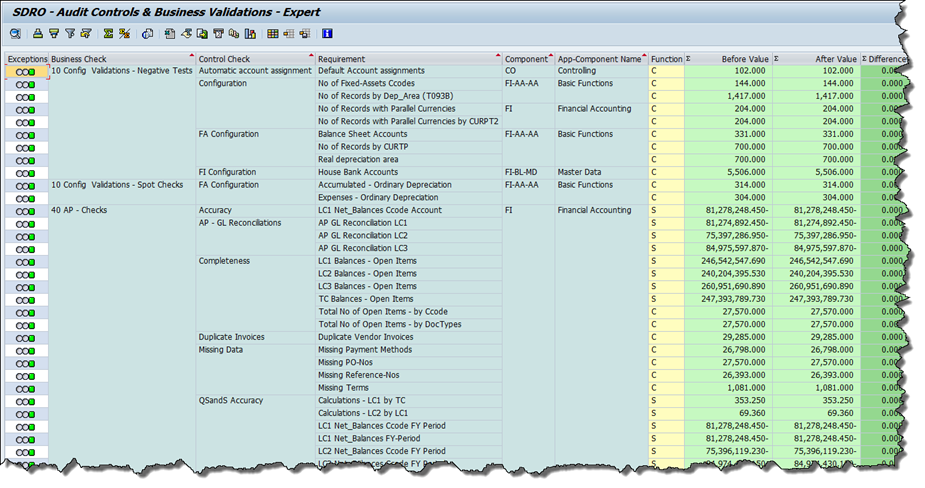Click '10 Config Validations - Spot Checks' cell

click(117, 185)
